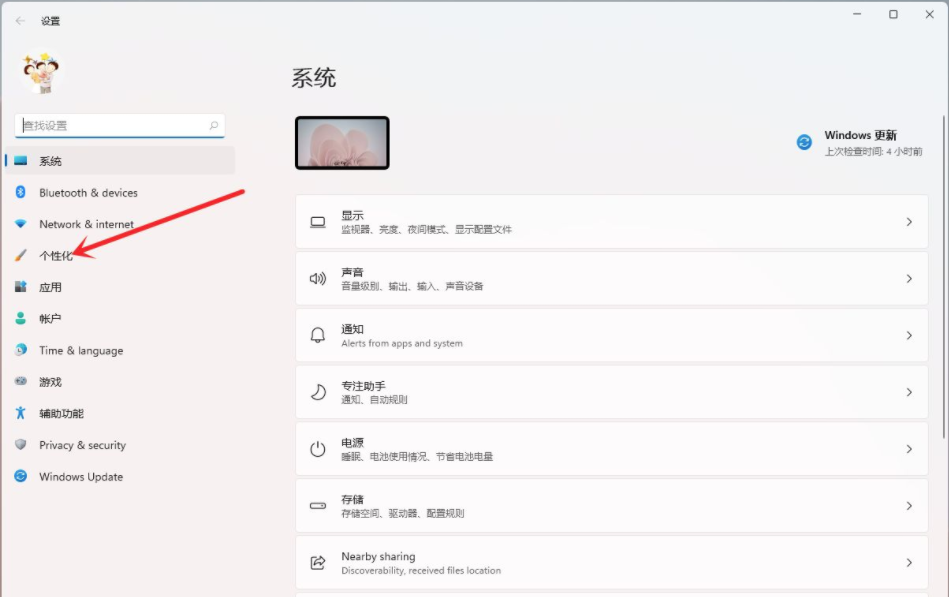The image size is (949, 597).
Task: Click the 游戏 gamepad icon in sidebar
Action: point(21,381)
